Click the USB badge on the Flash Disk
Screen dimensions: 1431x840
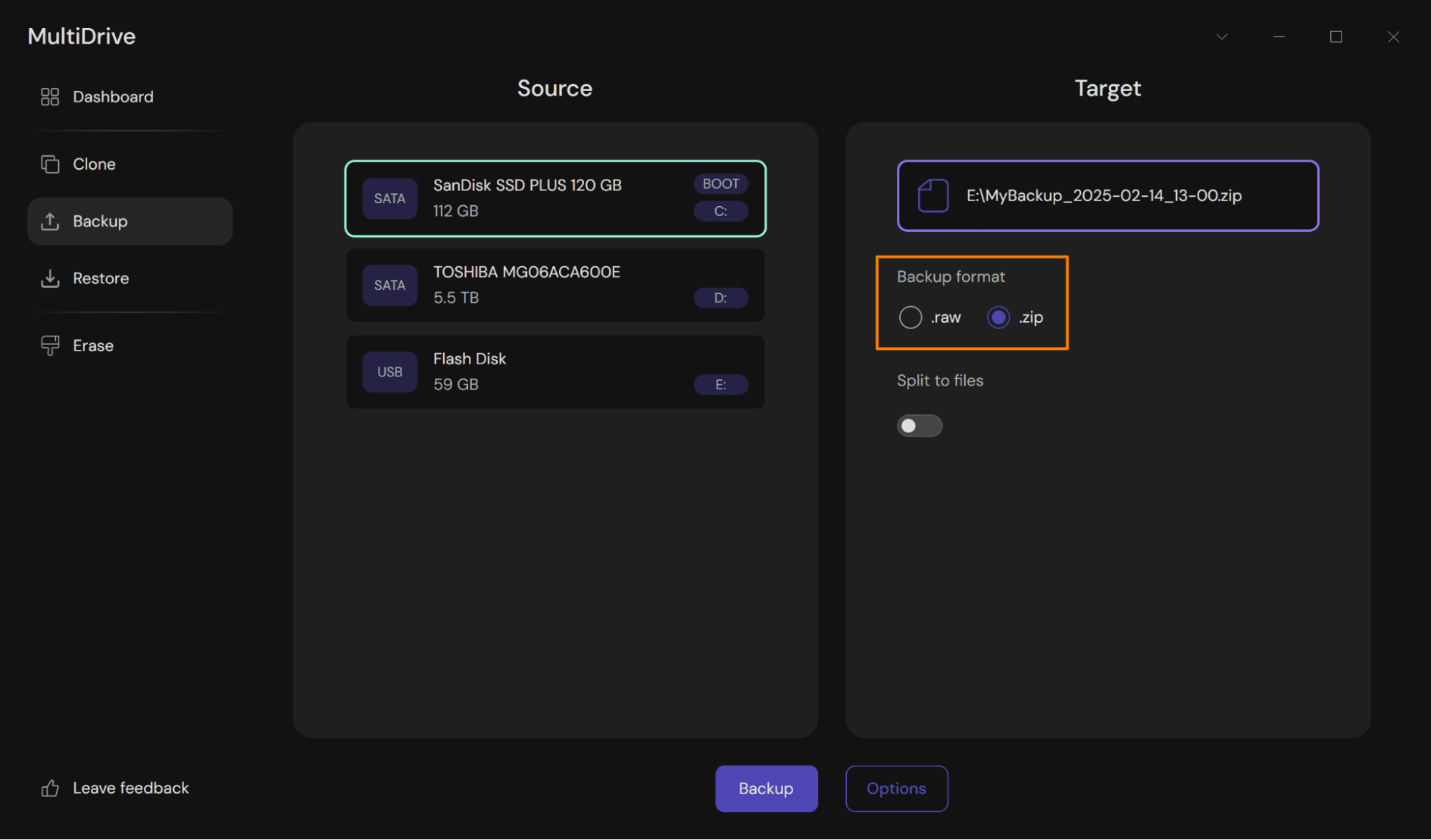pos(389,372)
